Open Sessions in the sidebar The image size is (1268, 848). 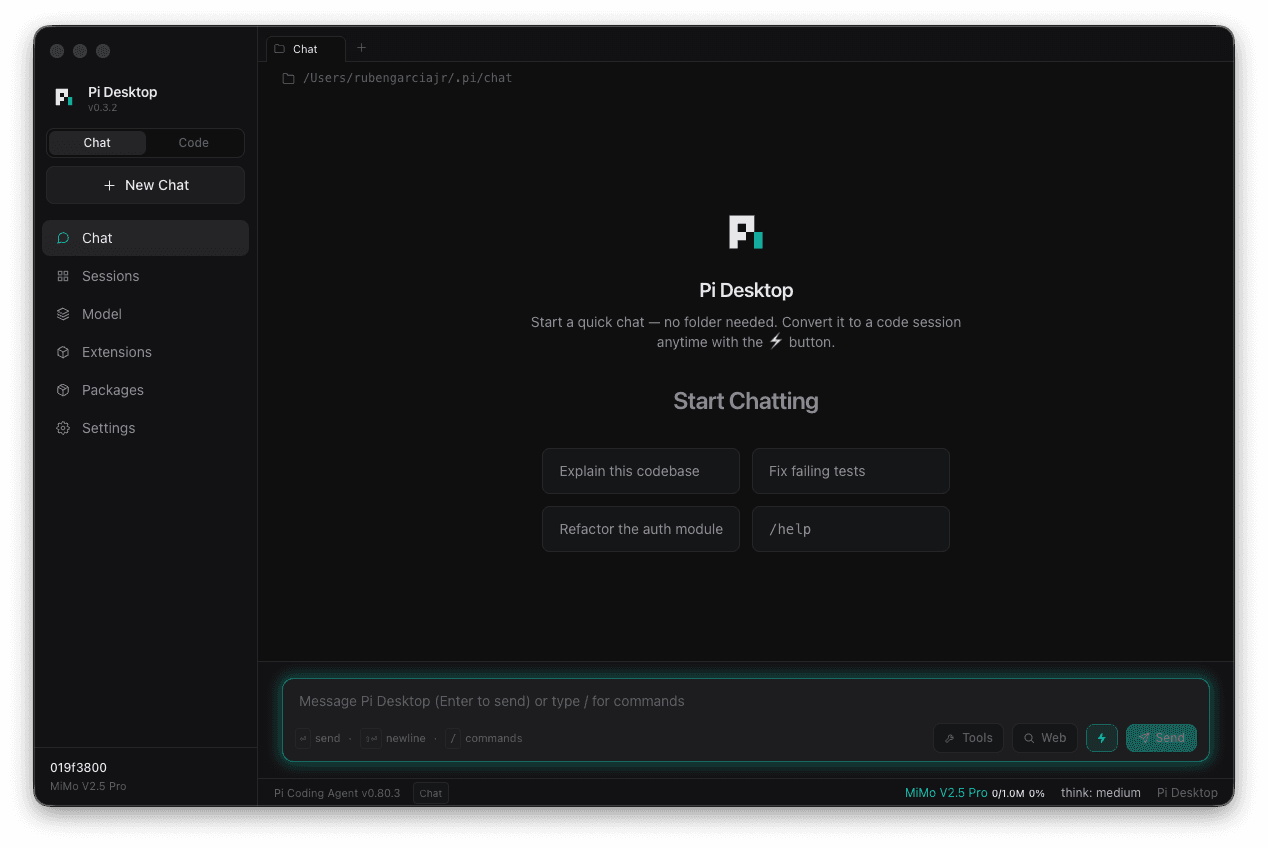click(x=145, y=276)
